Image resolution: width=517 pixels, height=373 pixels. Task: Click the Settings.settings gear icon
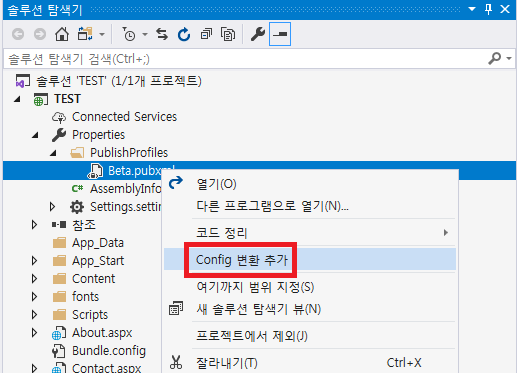point(77,207)
